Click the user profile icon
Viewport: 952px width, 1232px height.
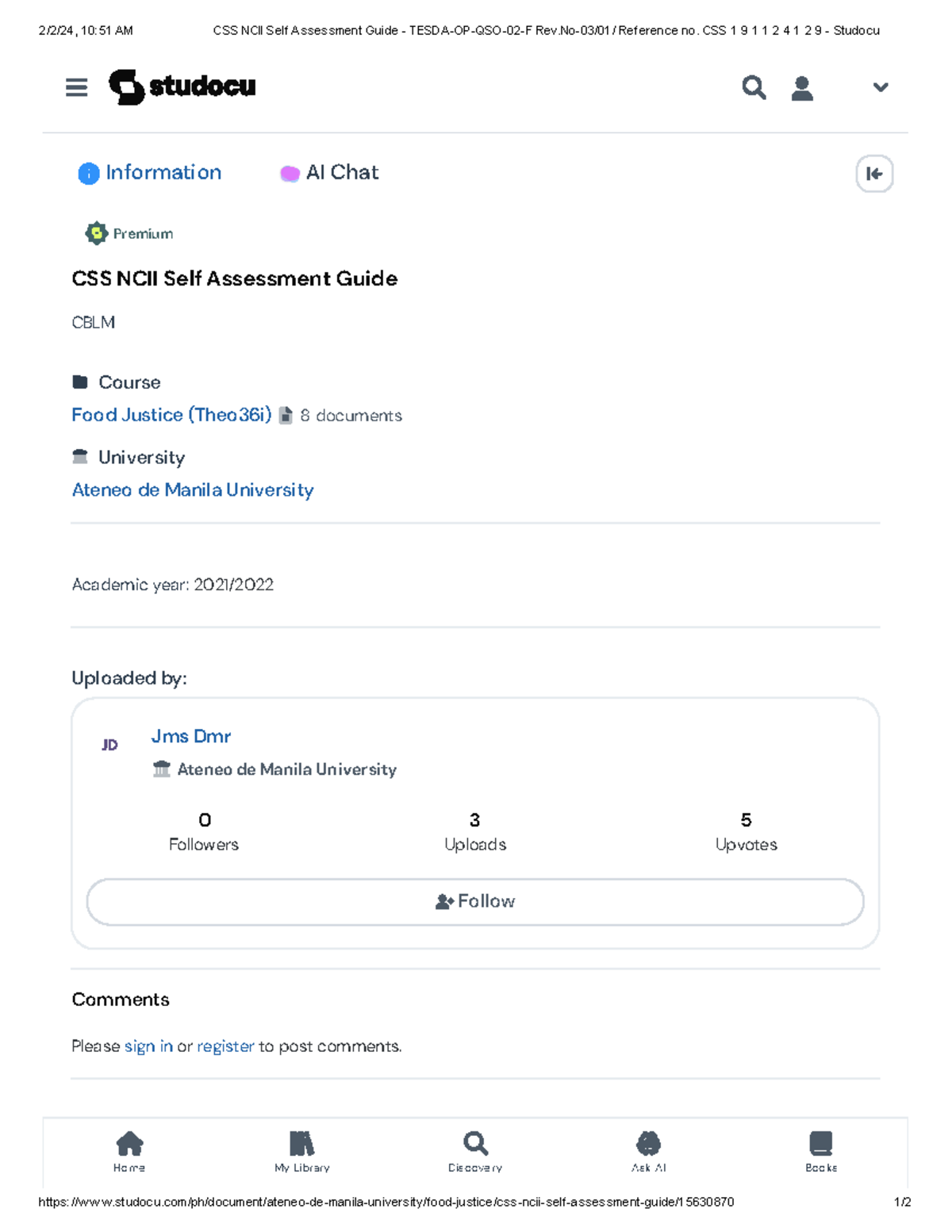coord(802,88)
